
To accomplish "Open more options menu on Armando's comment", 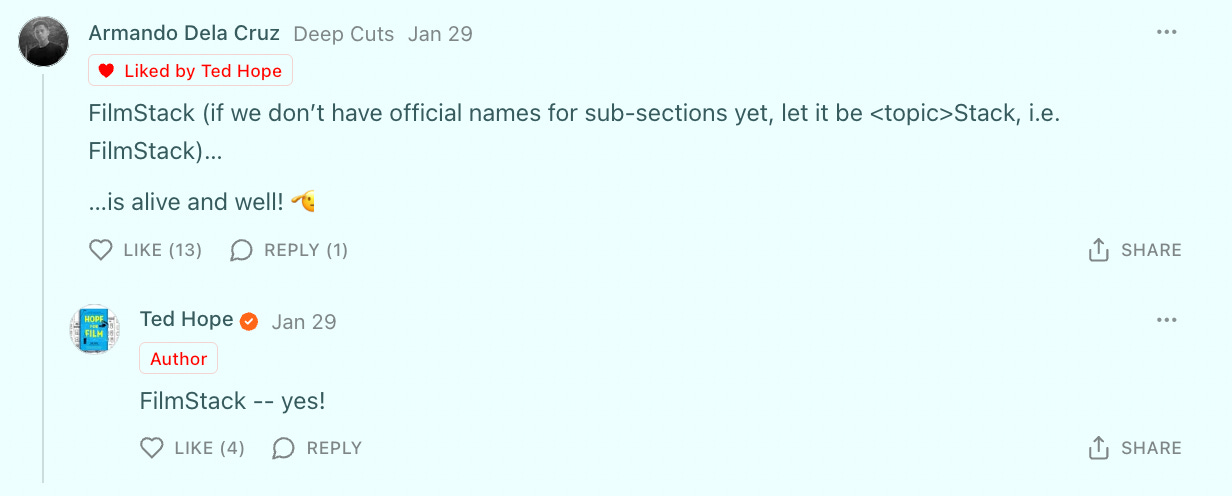I will tap(1166, 32).
